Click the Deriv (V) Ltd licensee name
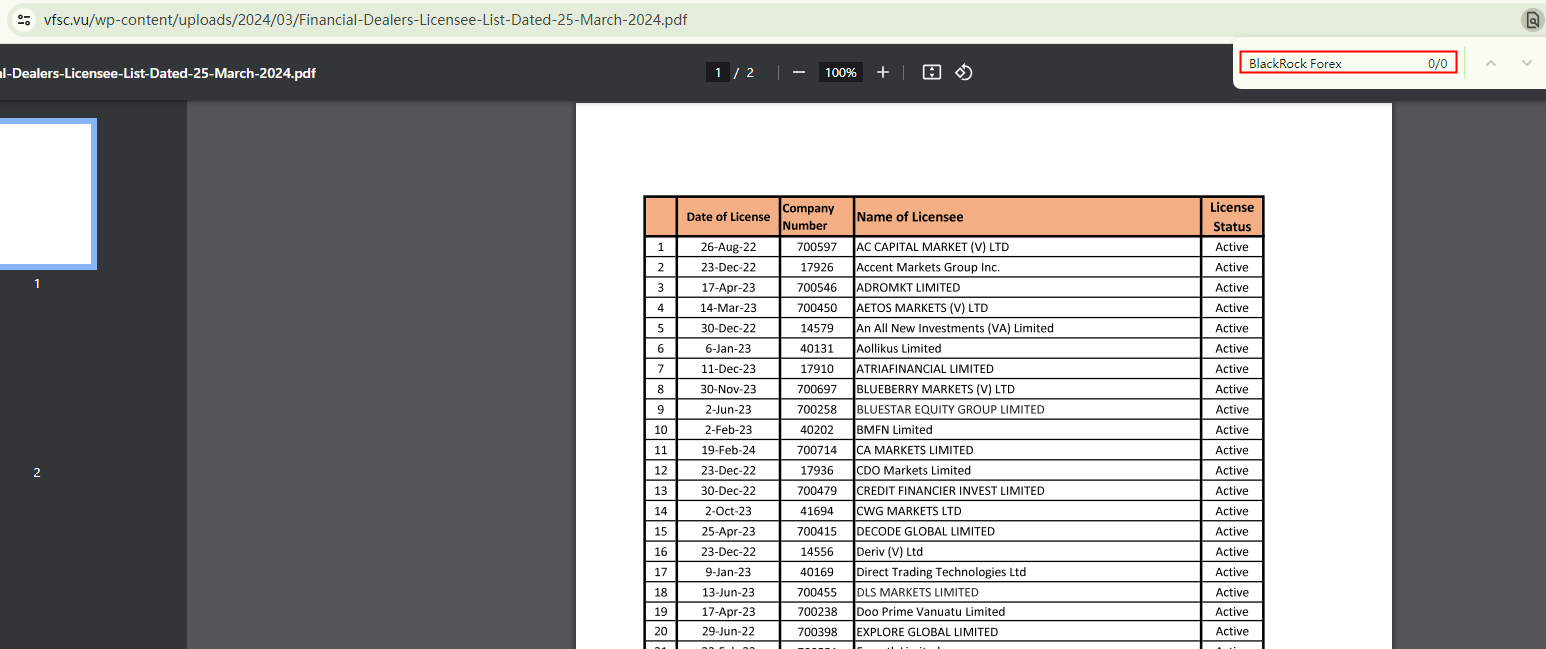Image resolution: width=1546 pixels, height=649 pixels. [889, 552]
